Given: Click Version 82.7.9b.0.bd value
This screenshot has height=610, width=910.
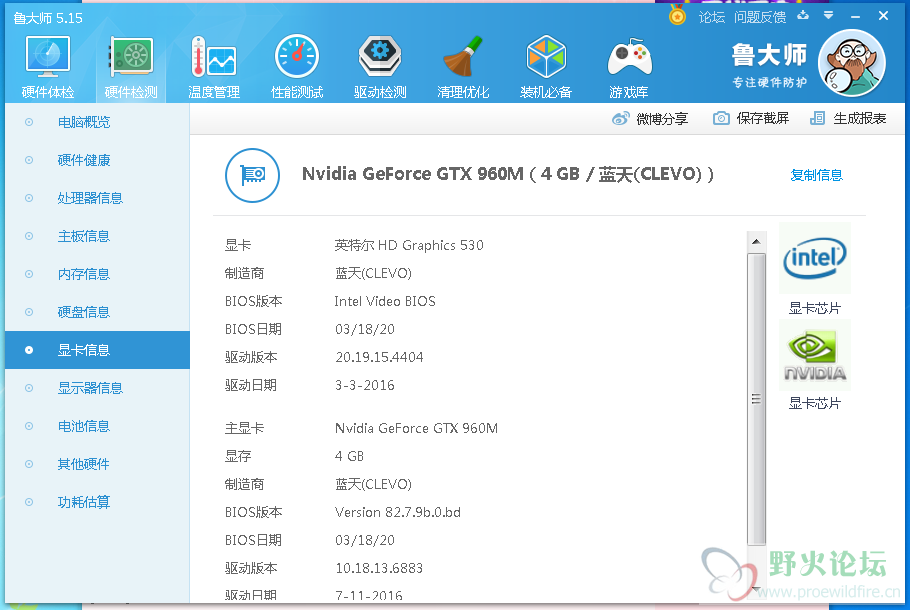Looking at the screenshot, I should [398, 512].
